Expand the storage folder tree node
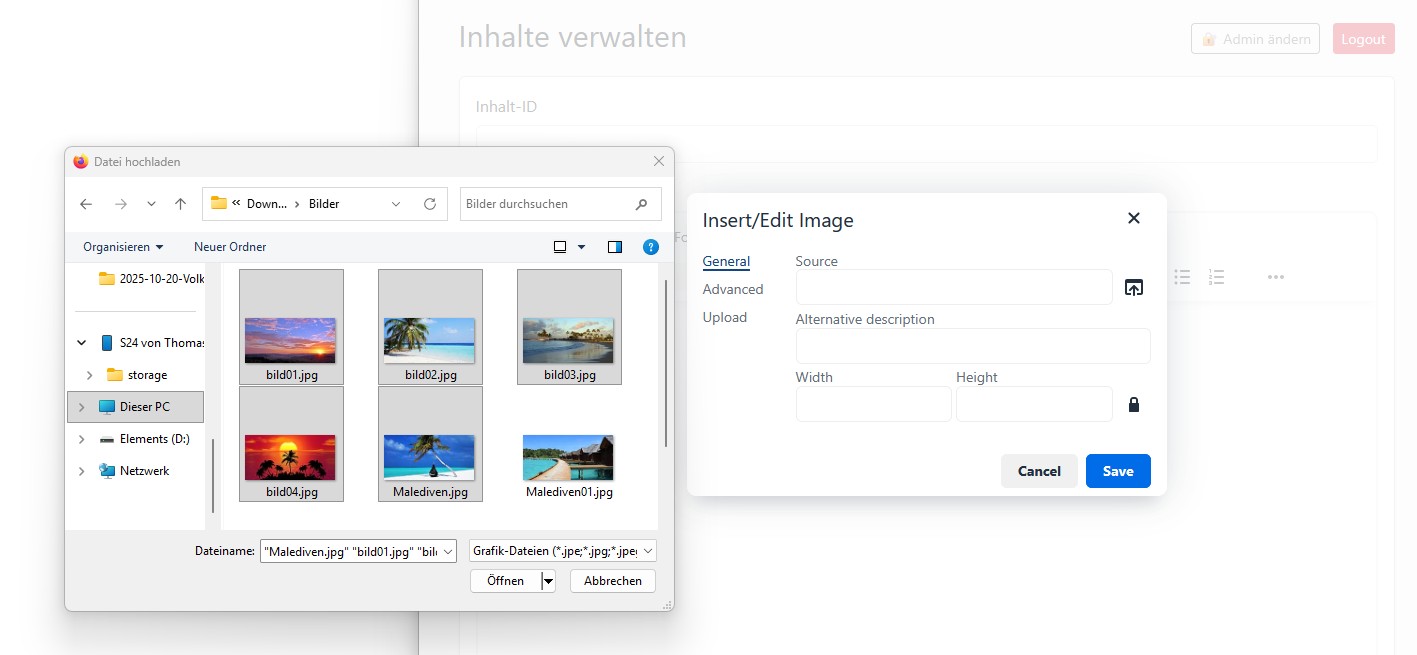The height and width of the screenshot is (655, 1417). click(x=89, y=375)
